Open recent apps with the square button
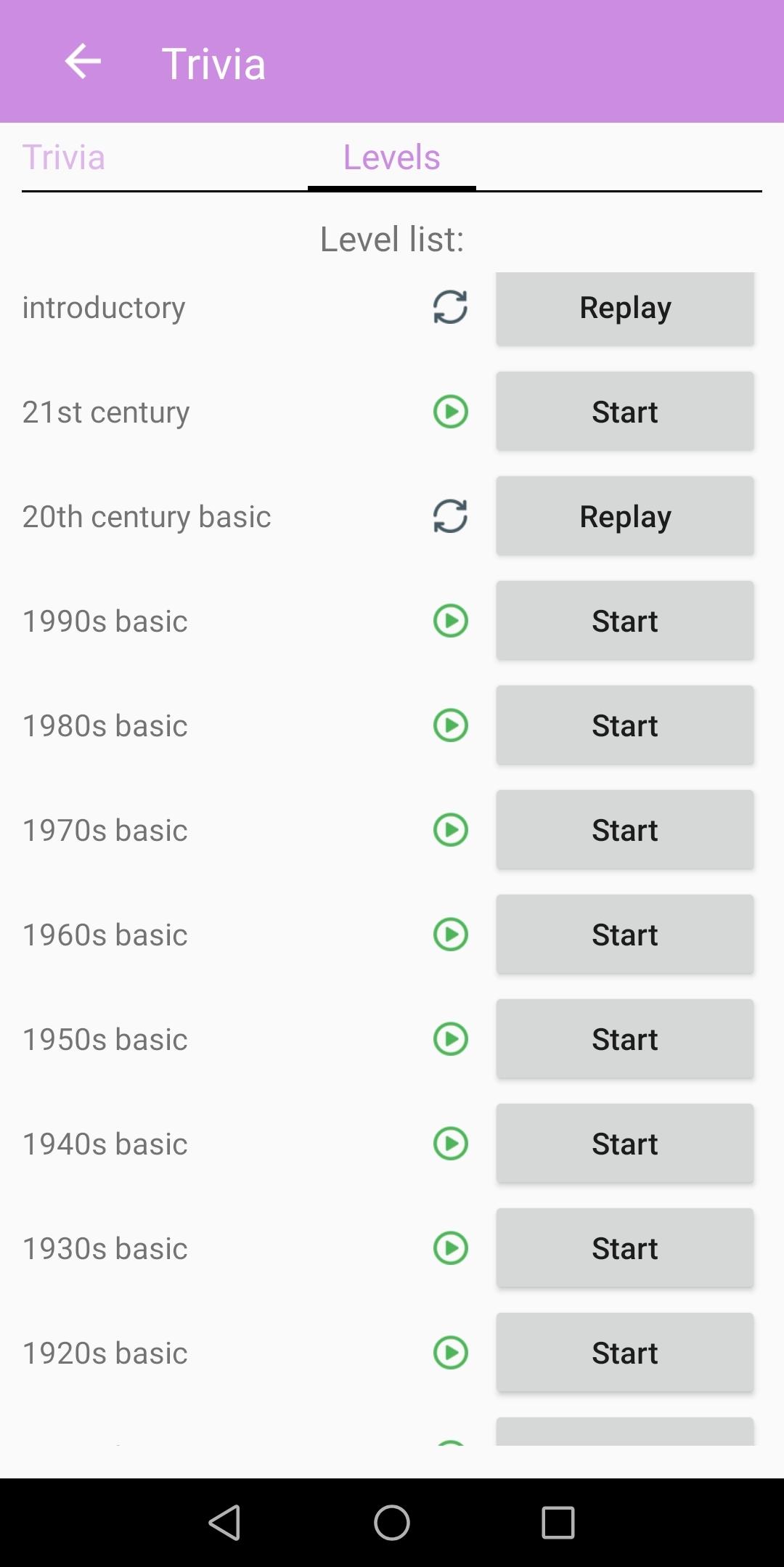 click(x=558, y=1522)
